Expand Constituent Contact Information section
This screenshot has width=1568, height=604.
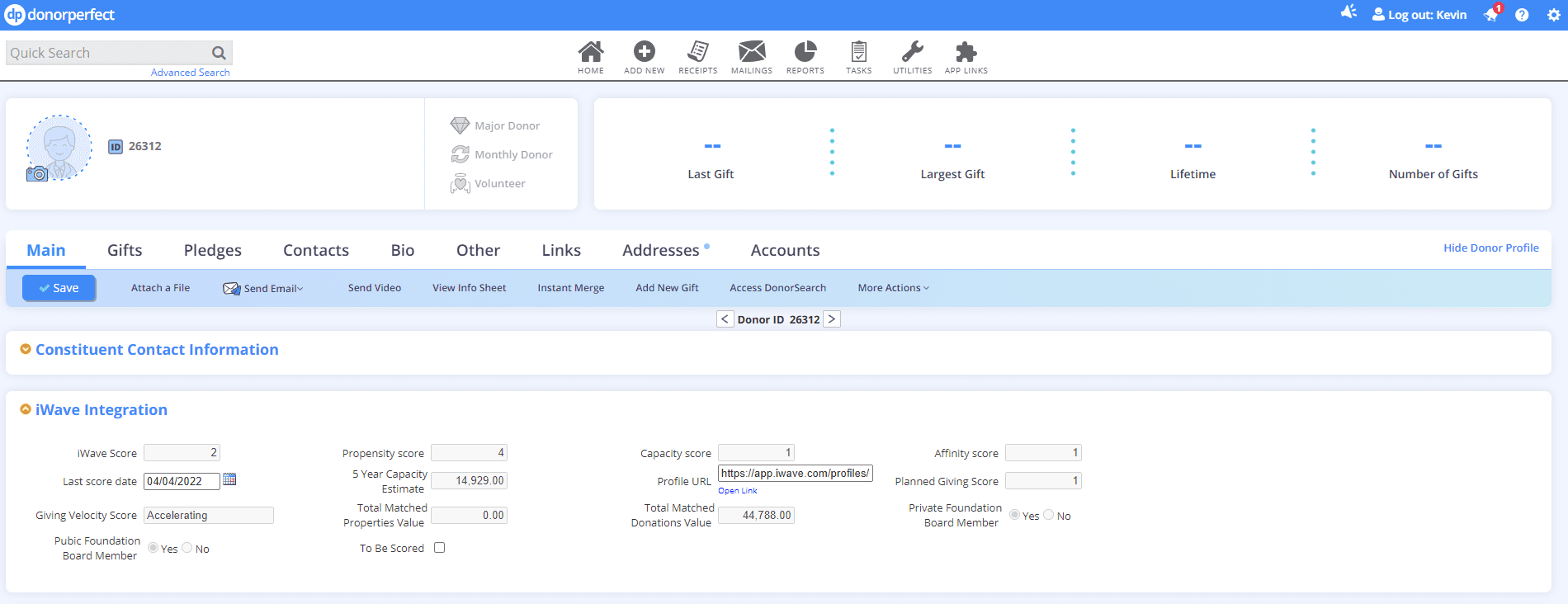click(x=26, y=349)
